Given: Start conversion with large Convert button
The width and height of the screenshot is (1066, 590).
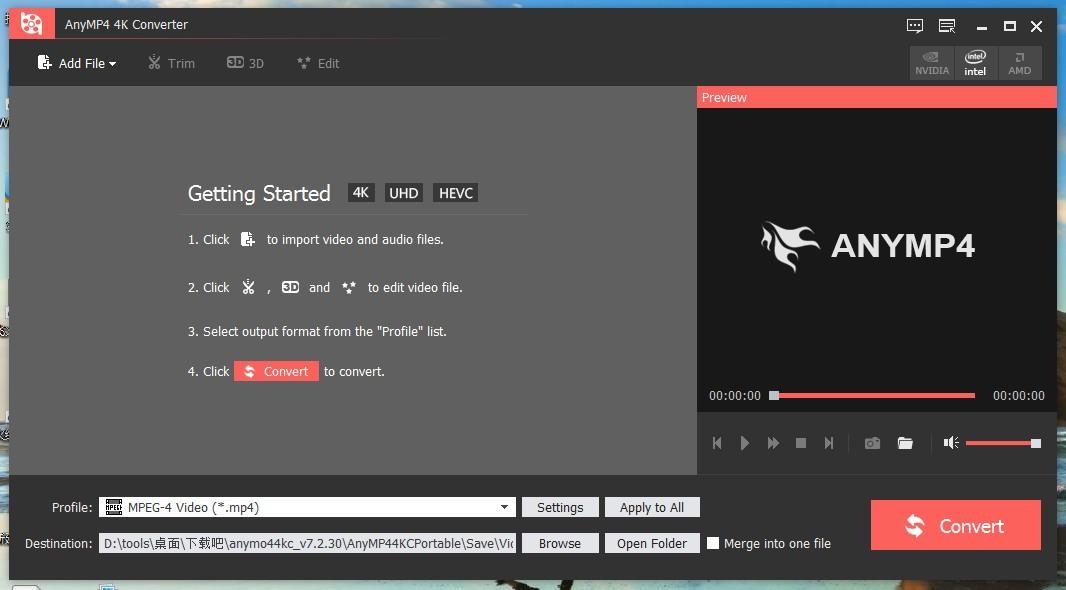Looking at the screenshot, I should pyautogui.click(x=956, y=525).
